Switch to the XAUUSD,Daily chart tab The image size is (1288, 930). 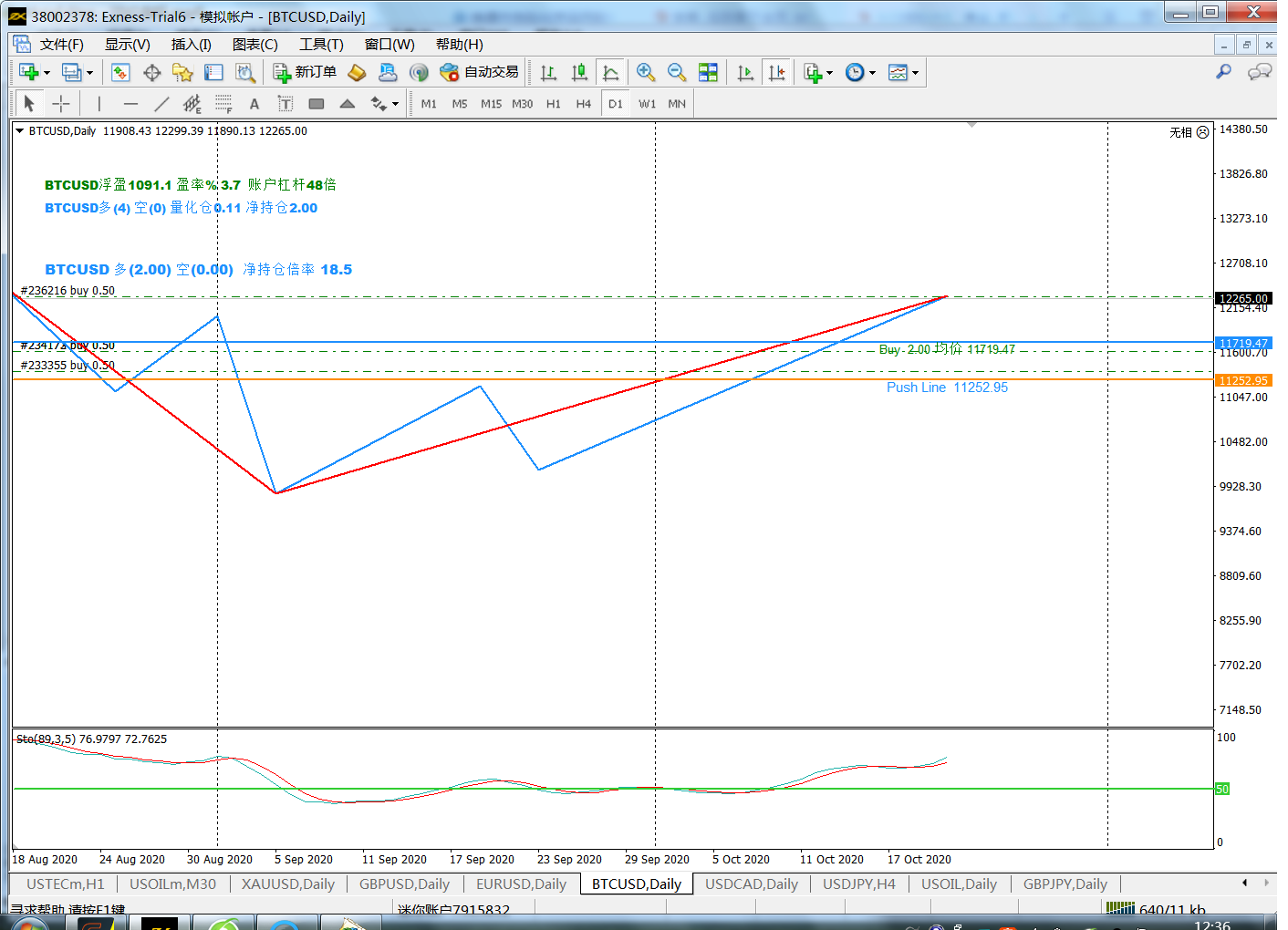(x=288, y=883)
